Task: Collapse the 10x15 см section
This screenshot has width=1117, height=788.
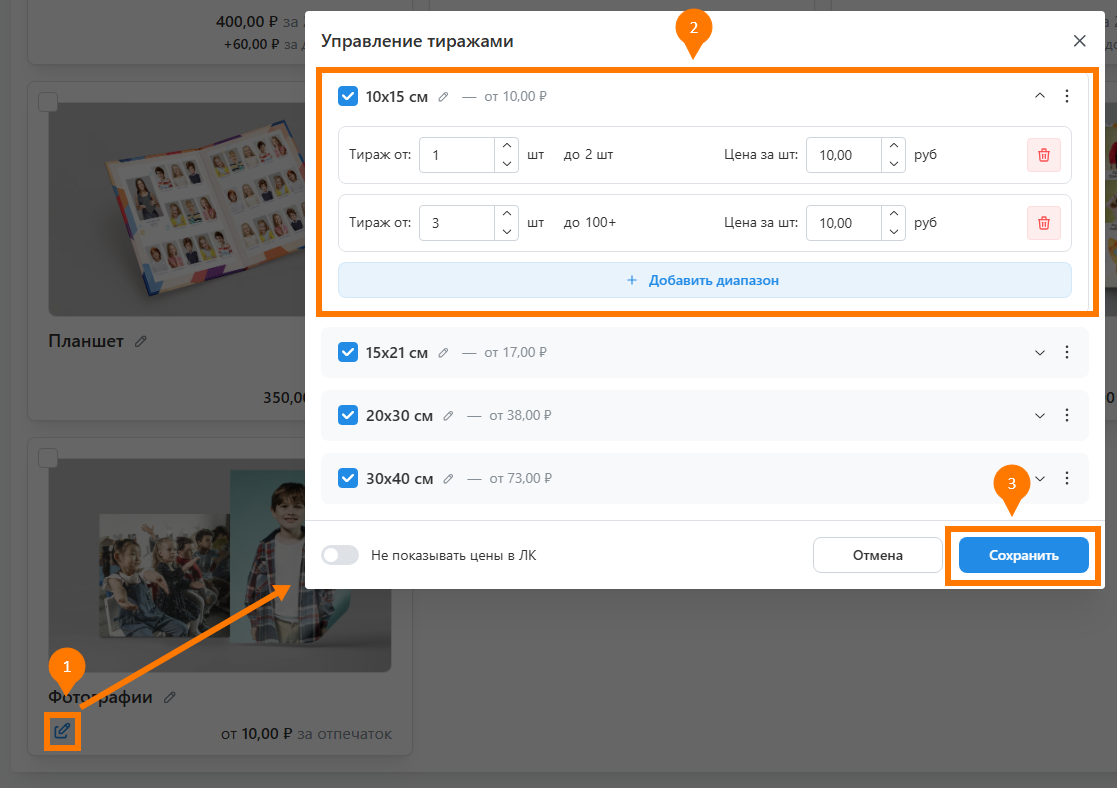Action: coord(1039,96)
